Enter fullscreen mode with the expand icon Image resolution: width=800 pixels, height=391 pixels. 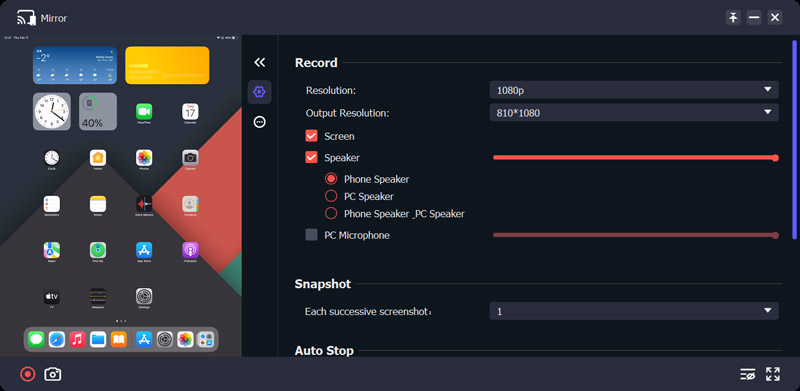tap(773, 374)
